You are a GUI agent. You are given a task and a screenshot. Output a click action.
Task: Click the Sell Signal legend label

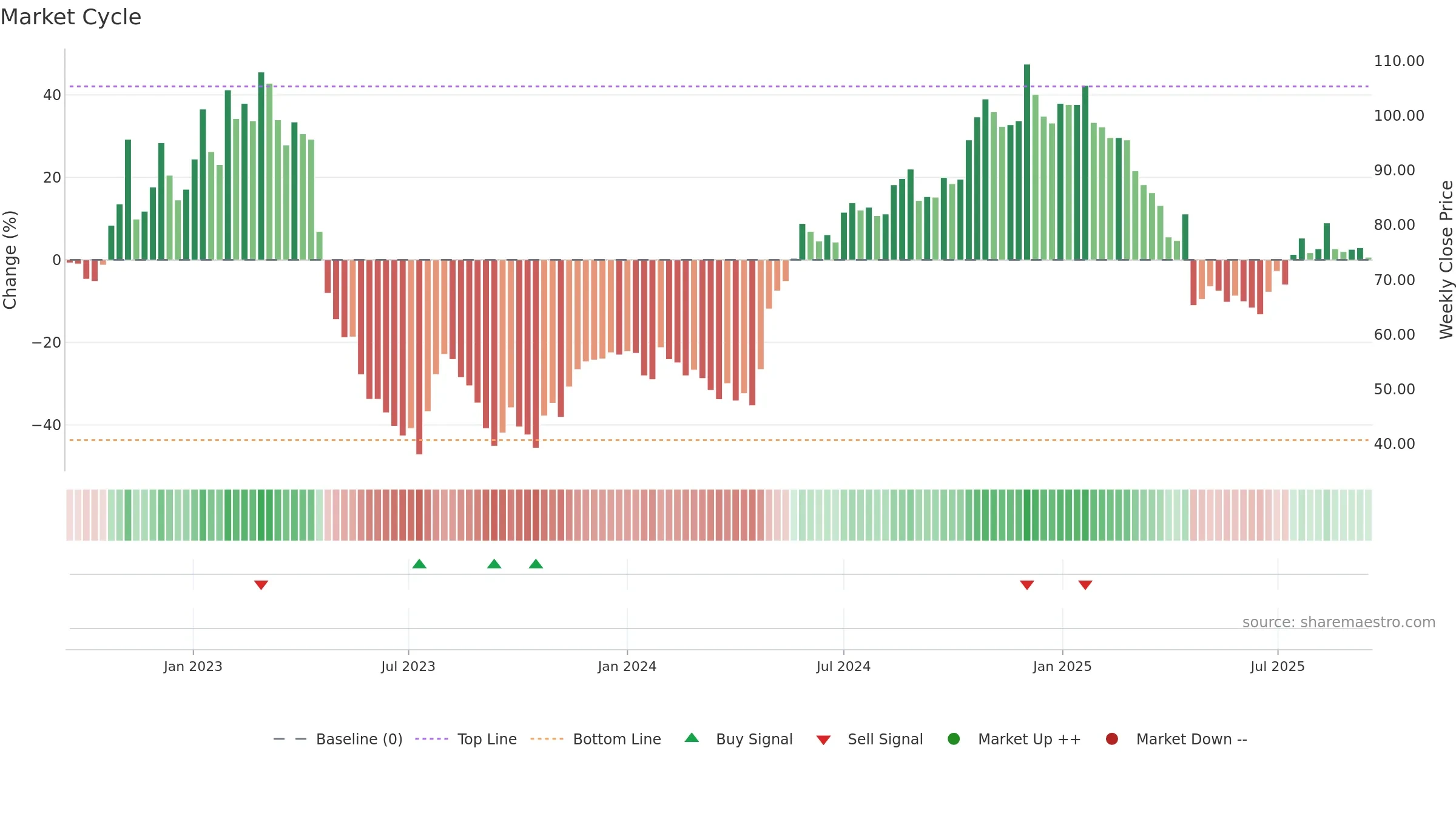coord(885,739)
